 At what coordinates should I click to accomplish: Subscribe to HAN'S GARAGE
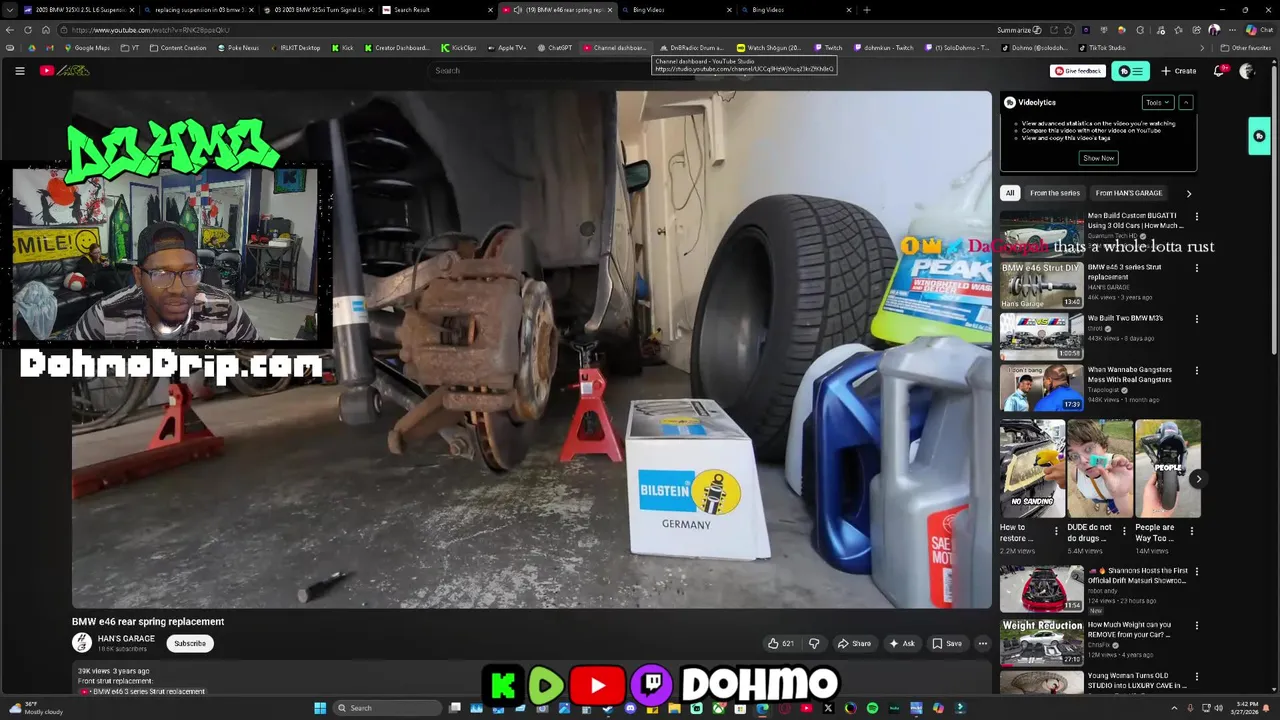tap(189, 644)
